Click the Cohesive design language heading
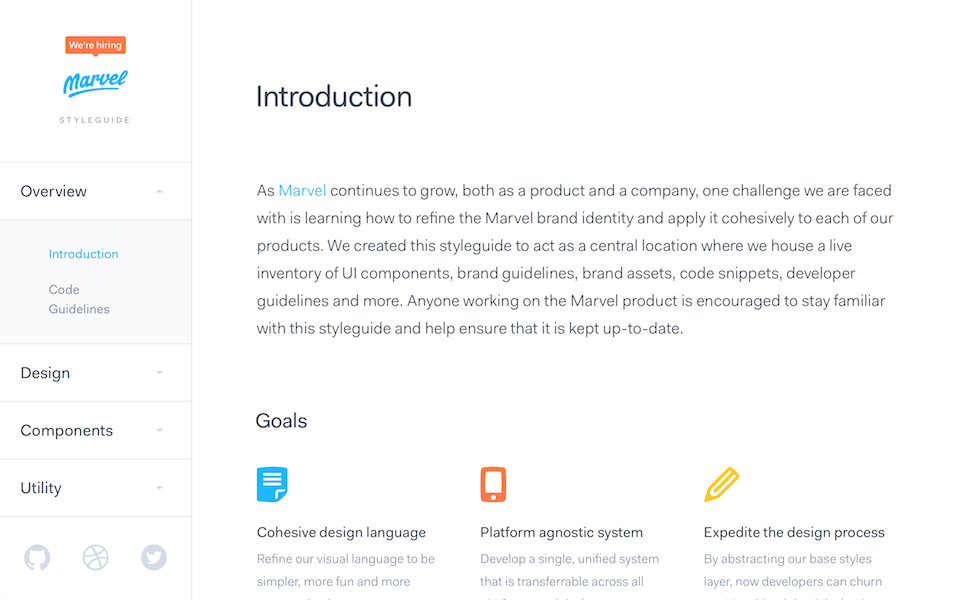 341,533
